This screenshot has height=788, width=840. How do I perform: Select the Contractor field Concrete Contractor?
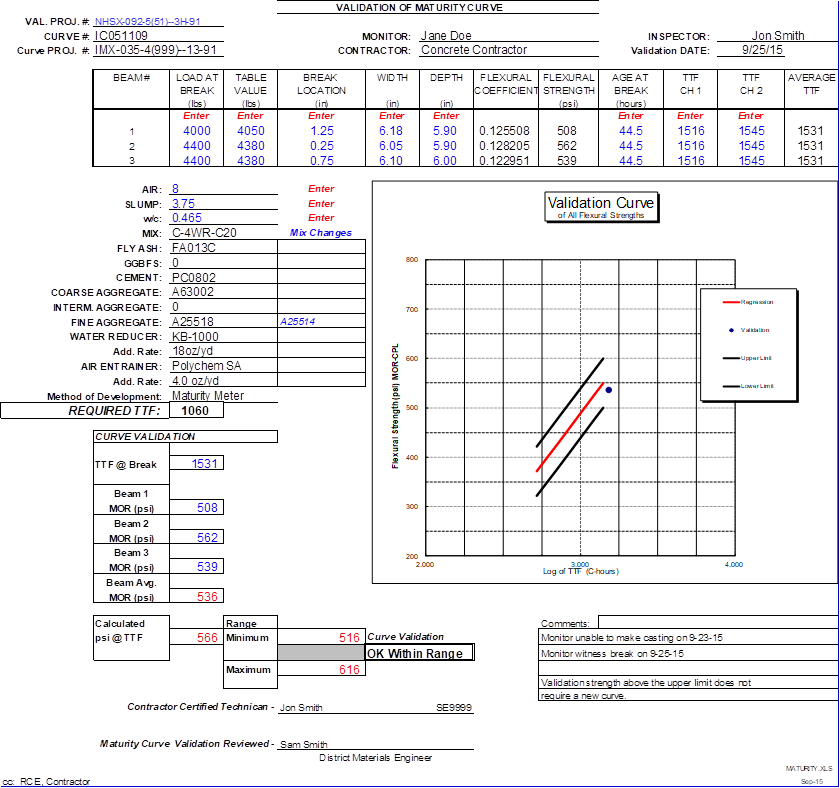coord(473,50)
